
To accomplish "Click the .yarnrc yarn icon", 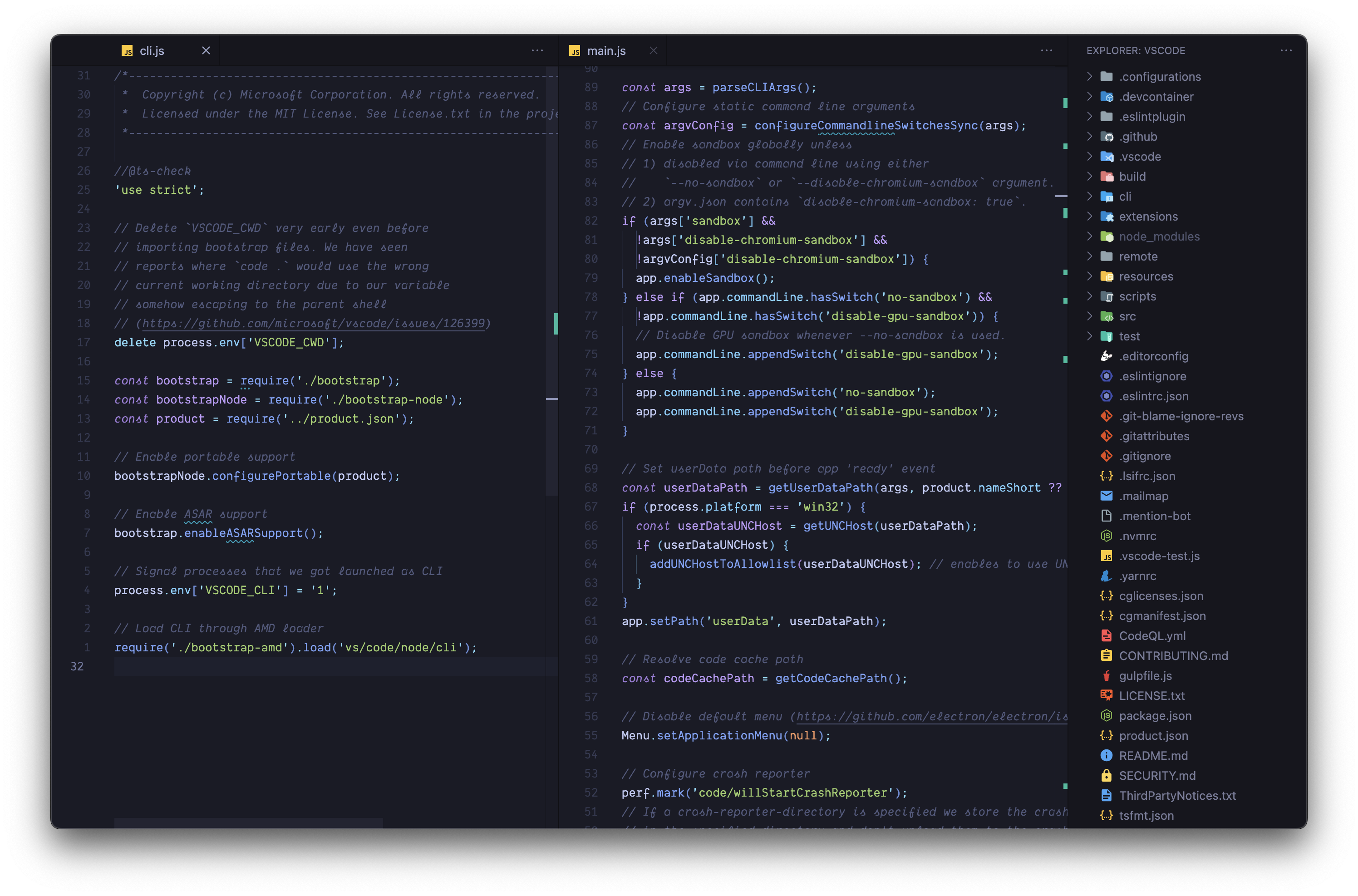I will pos(1106,576).
